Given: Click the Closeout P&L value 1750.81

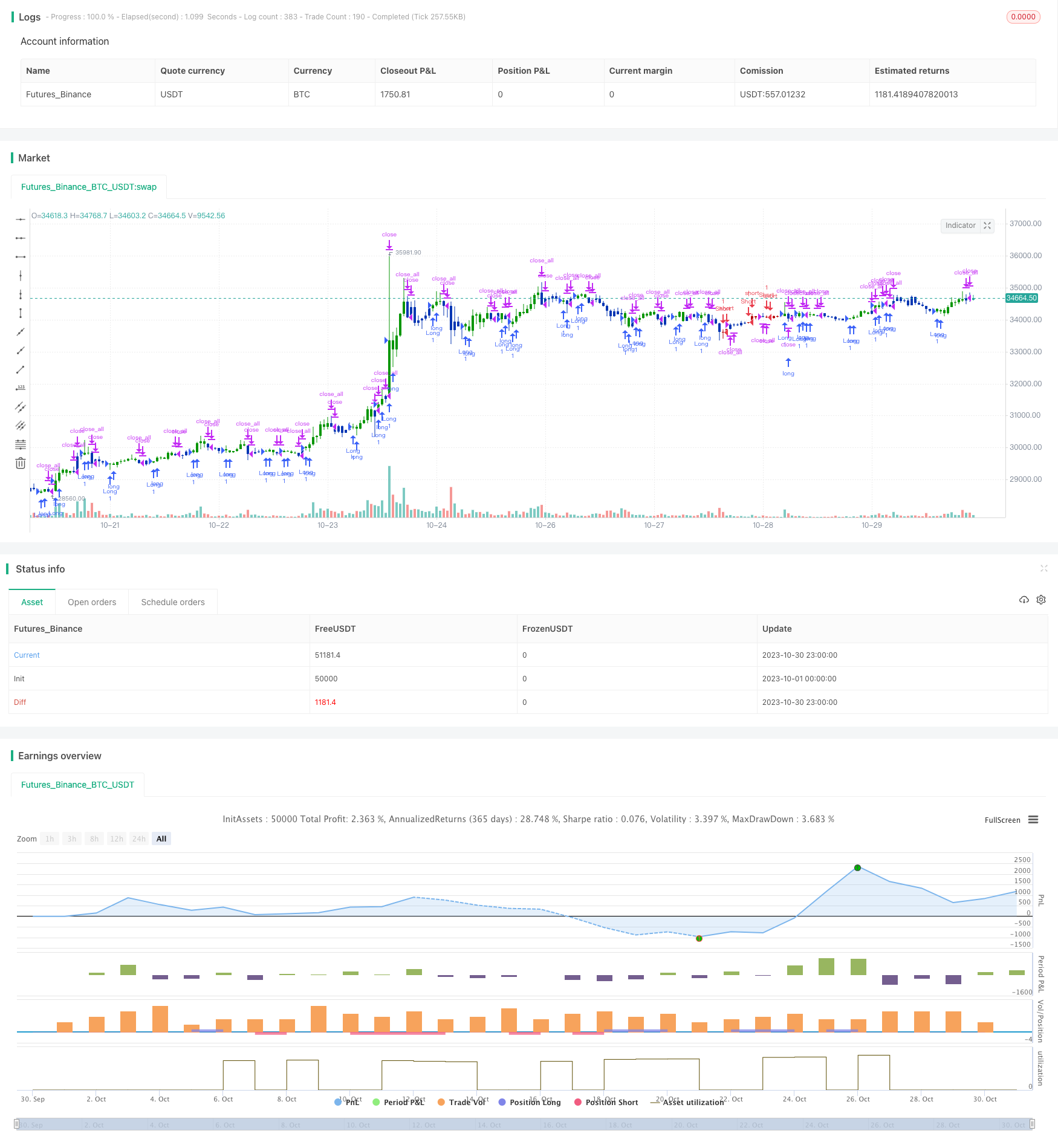Looking at the screenshot, I should coord(395,94).
